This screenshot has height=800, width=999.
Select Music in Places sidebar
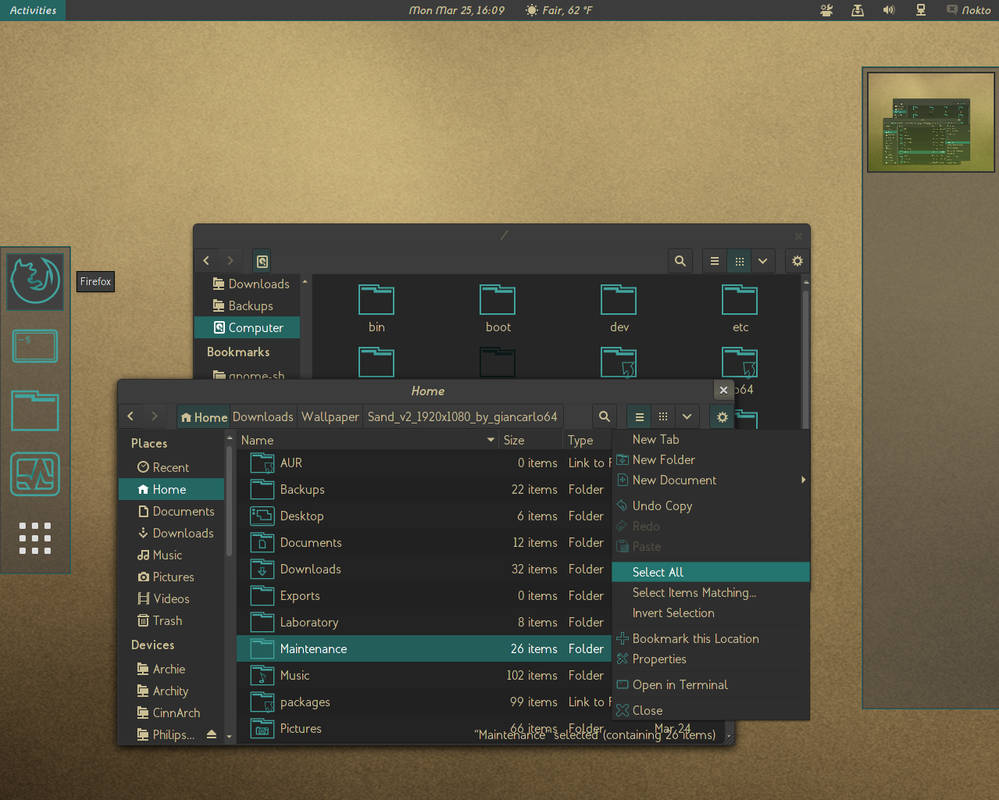[x=171, y=555]
